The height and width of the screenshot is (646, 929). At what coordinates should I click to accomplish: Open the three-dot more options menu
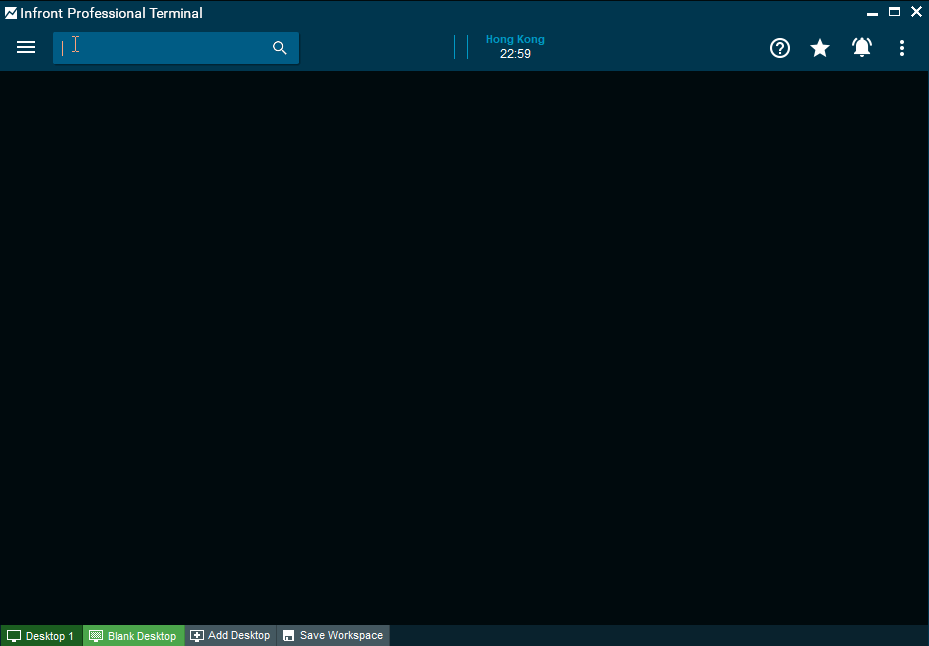point(902,48)
